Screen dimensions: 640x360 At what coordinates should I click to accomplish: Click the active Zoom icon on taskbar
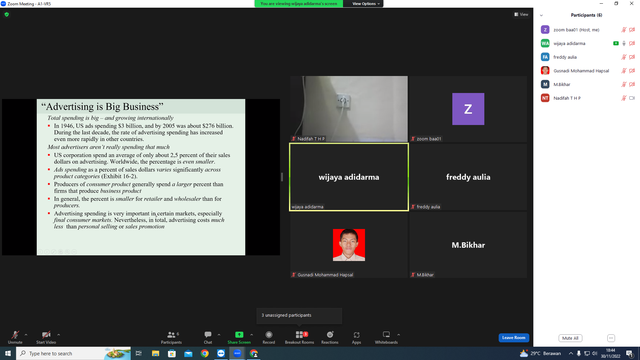click(237, 353)
